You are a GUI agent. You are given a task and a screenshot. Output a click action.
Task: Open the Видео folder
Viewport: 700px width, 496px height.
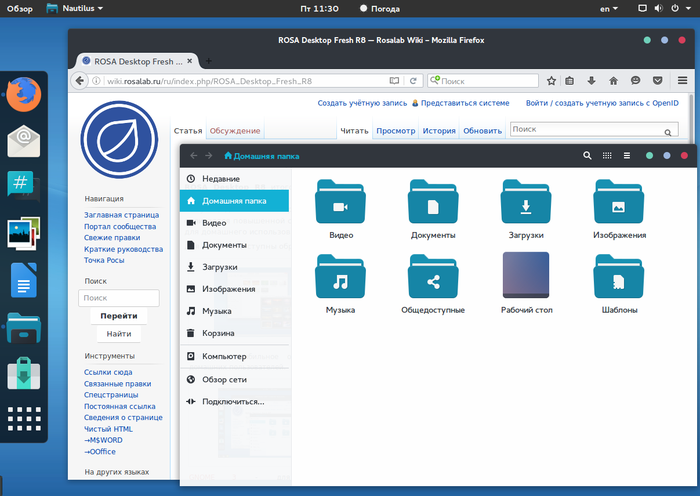(341, 209)
